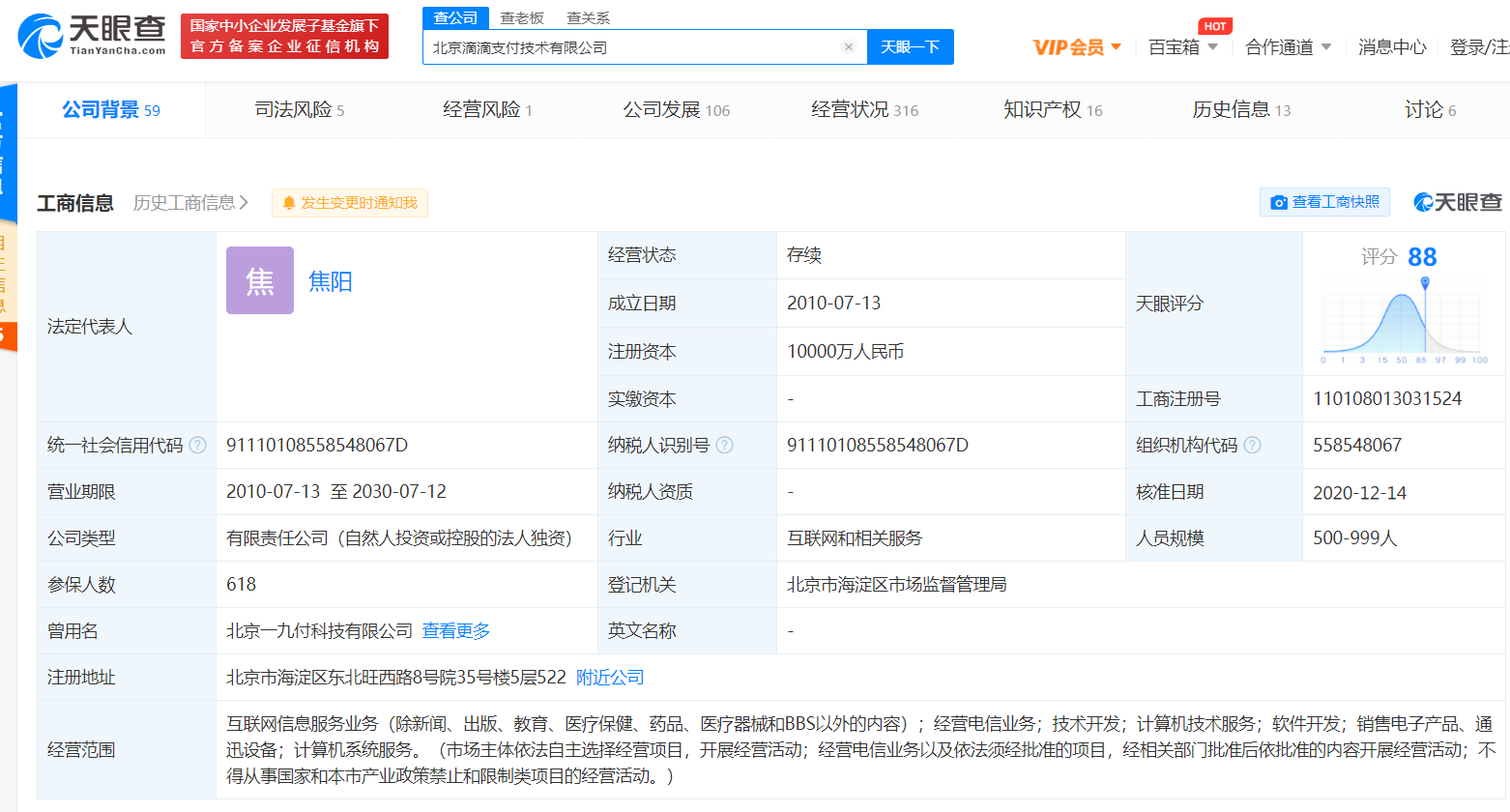Screen dimensions: 1510x812
Task: Clear the search box with the X icon
Action: click(848, 47)
